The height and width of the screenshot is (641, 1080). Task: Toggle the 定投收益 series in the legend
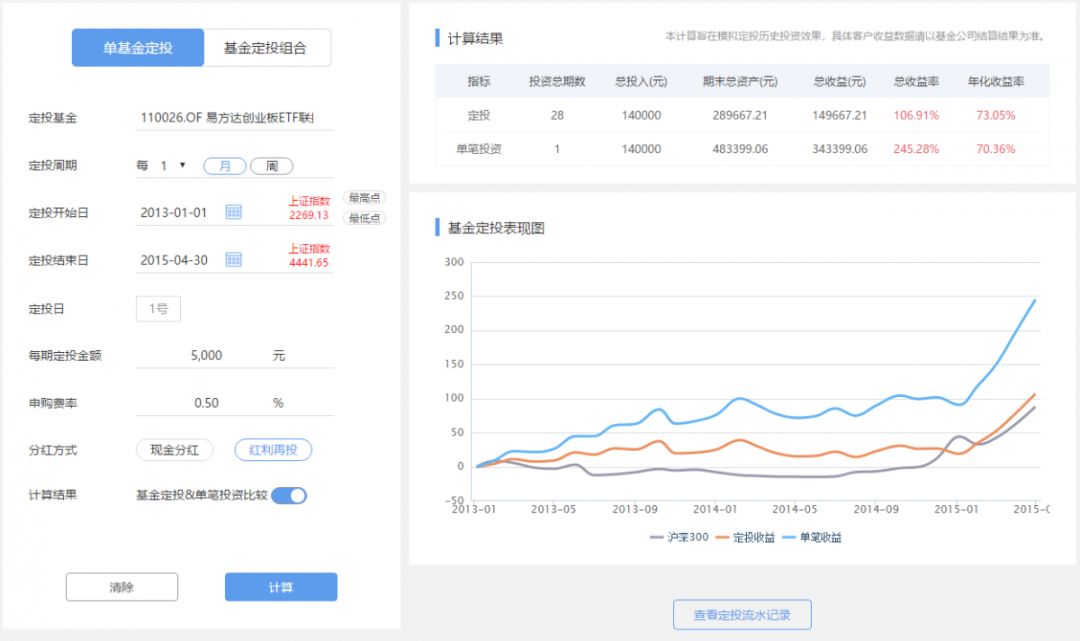click(x=745, y=537)
